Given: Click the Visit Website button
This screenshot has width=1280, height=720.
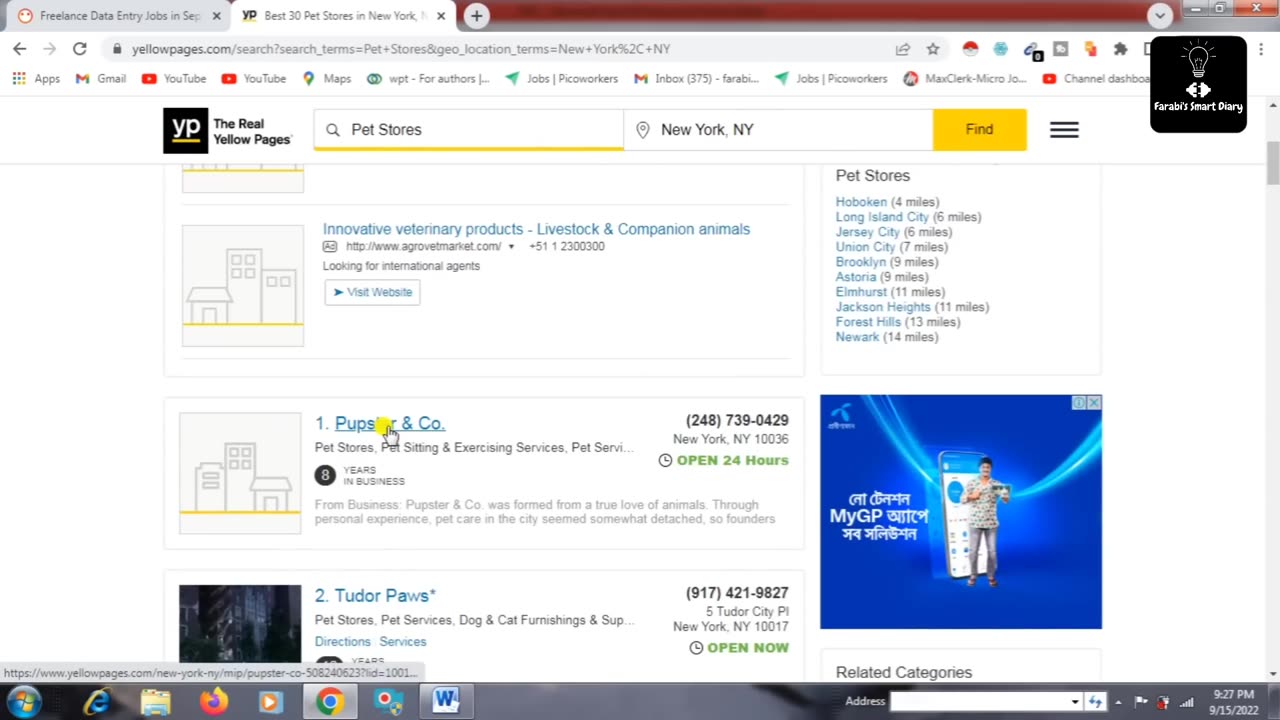Looking at the screenshot, I should tap(372, 292).
